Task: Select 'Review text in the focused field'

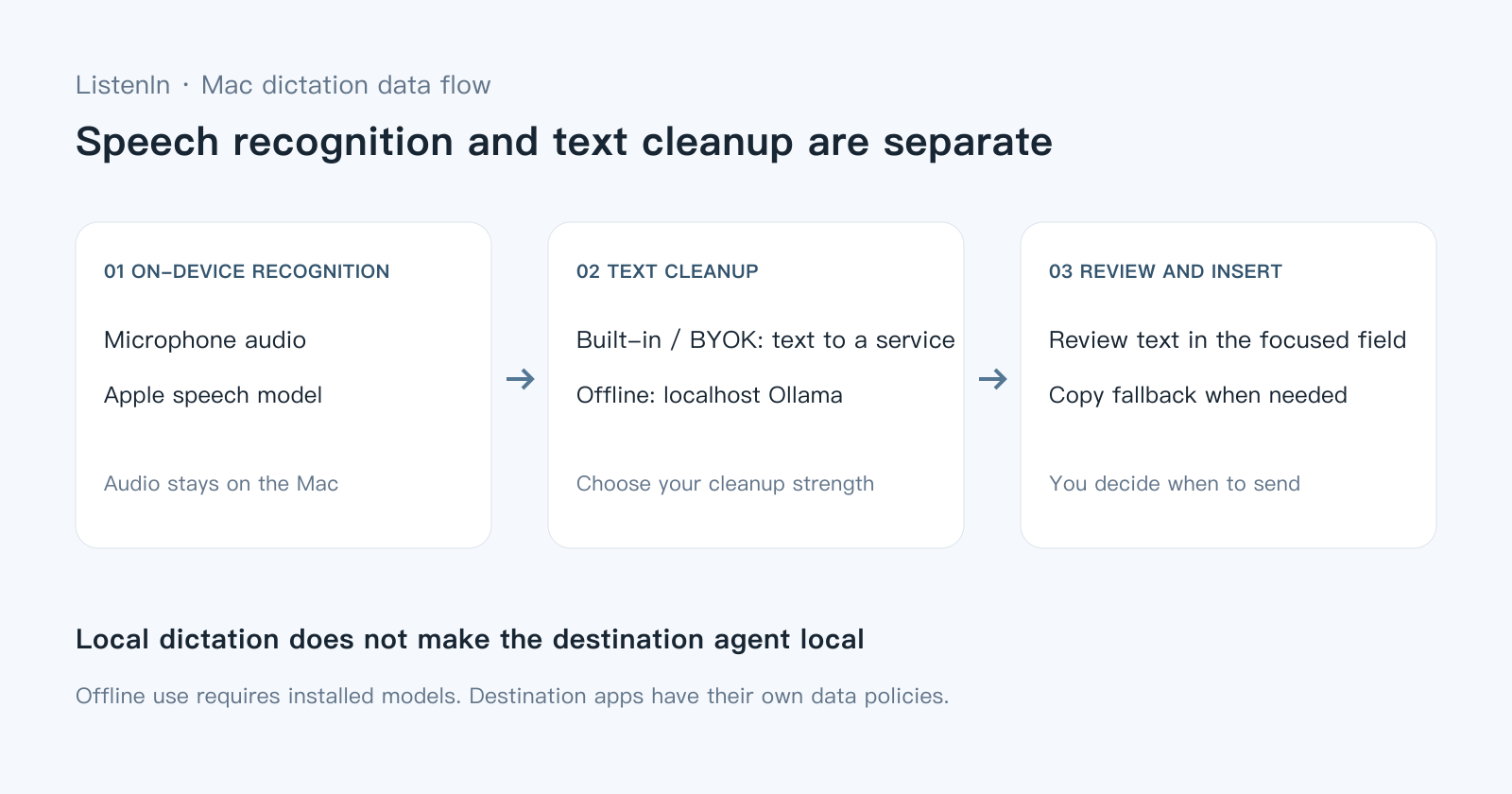Action: (1228, 340)
